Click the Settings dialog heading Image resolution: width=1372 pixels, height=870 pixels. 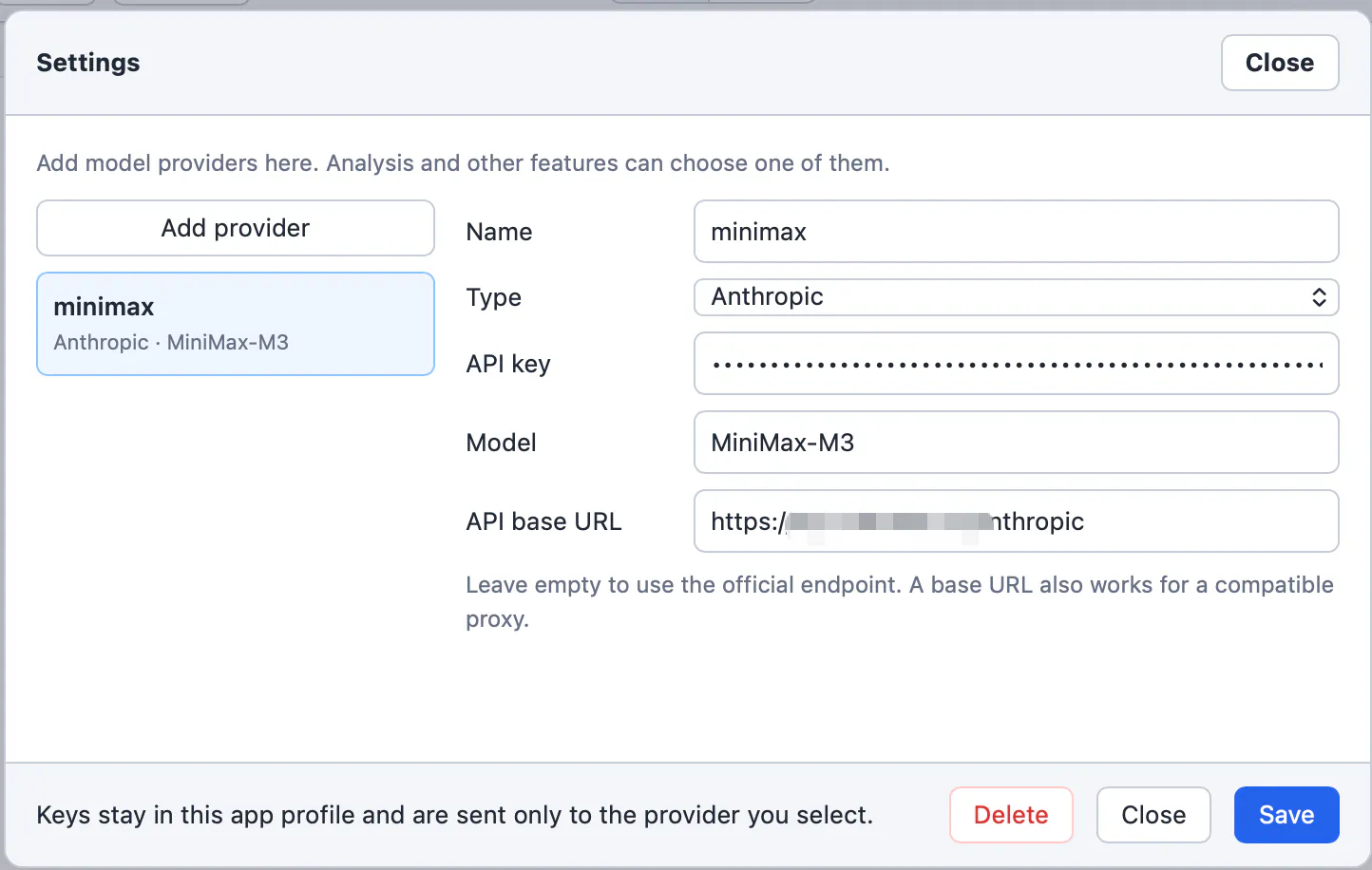88,63
